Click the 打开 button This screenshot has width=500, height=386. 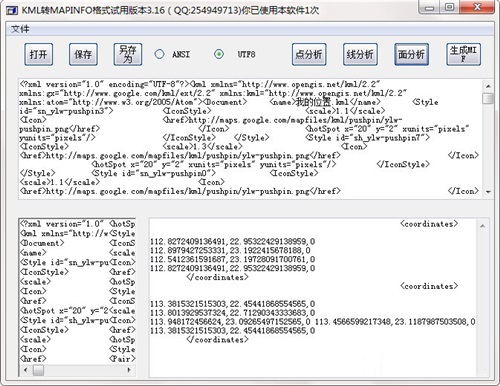[38, 54]
